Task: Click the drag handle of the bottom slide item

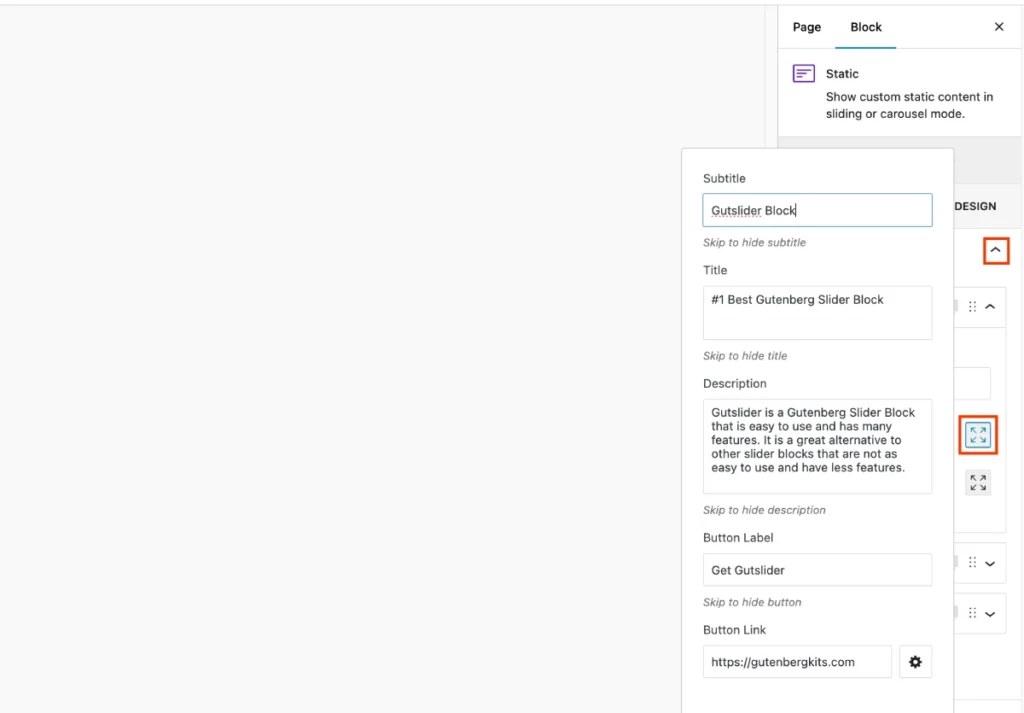Action: pos(972,612)
